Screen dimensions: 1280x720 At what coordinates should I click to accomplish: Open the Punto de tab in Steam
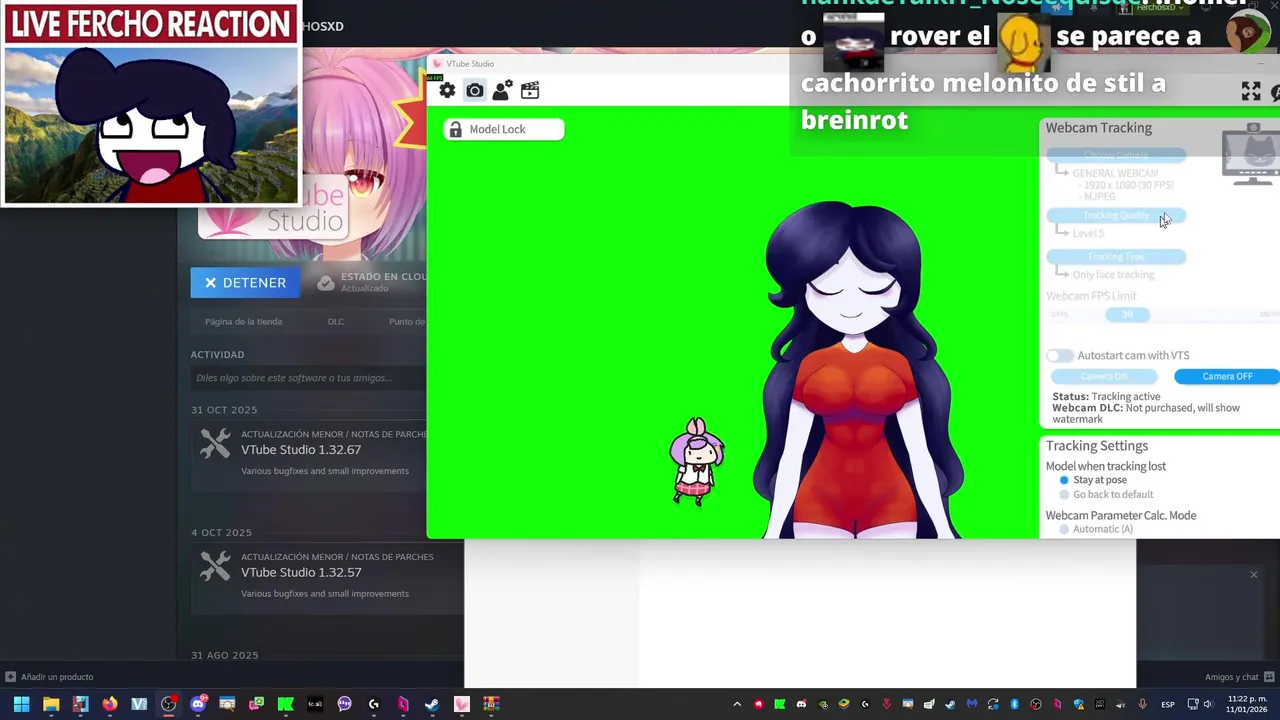[407, 321]
